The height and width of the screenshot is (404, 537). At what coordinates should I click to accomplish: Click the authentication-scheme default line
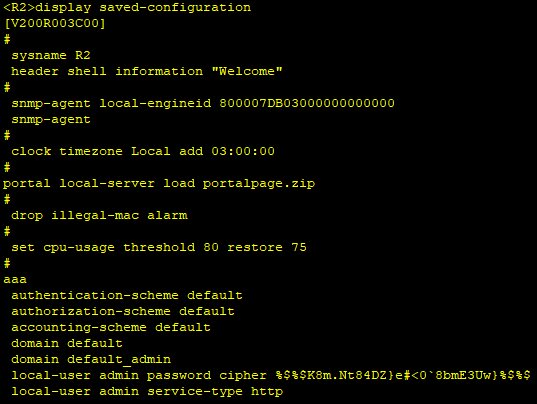pyautogui.click(x=127, y=295)
